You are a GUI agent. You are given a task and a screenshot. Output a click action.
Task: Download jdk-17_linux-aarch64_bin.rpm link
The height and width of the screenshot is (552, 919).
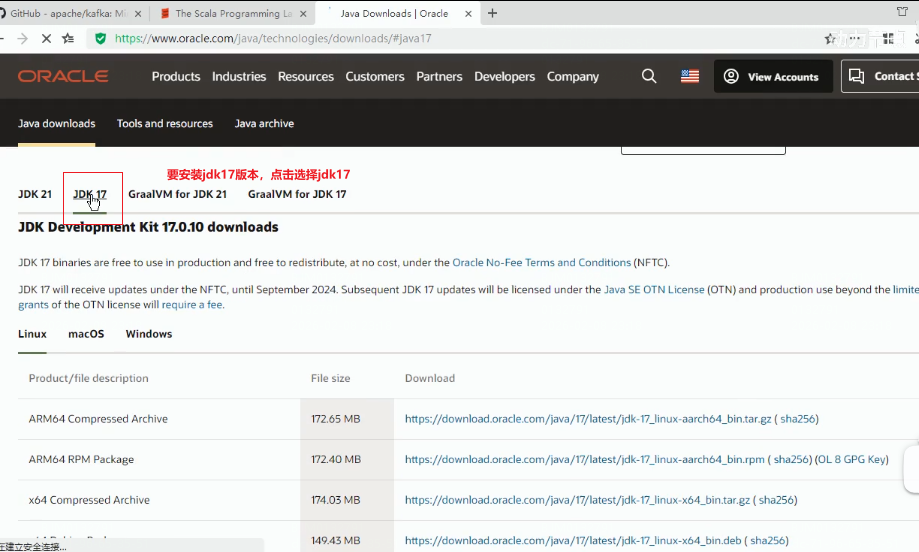[x=585, y=459]
